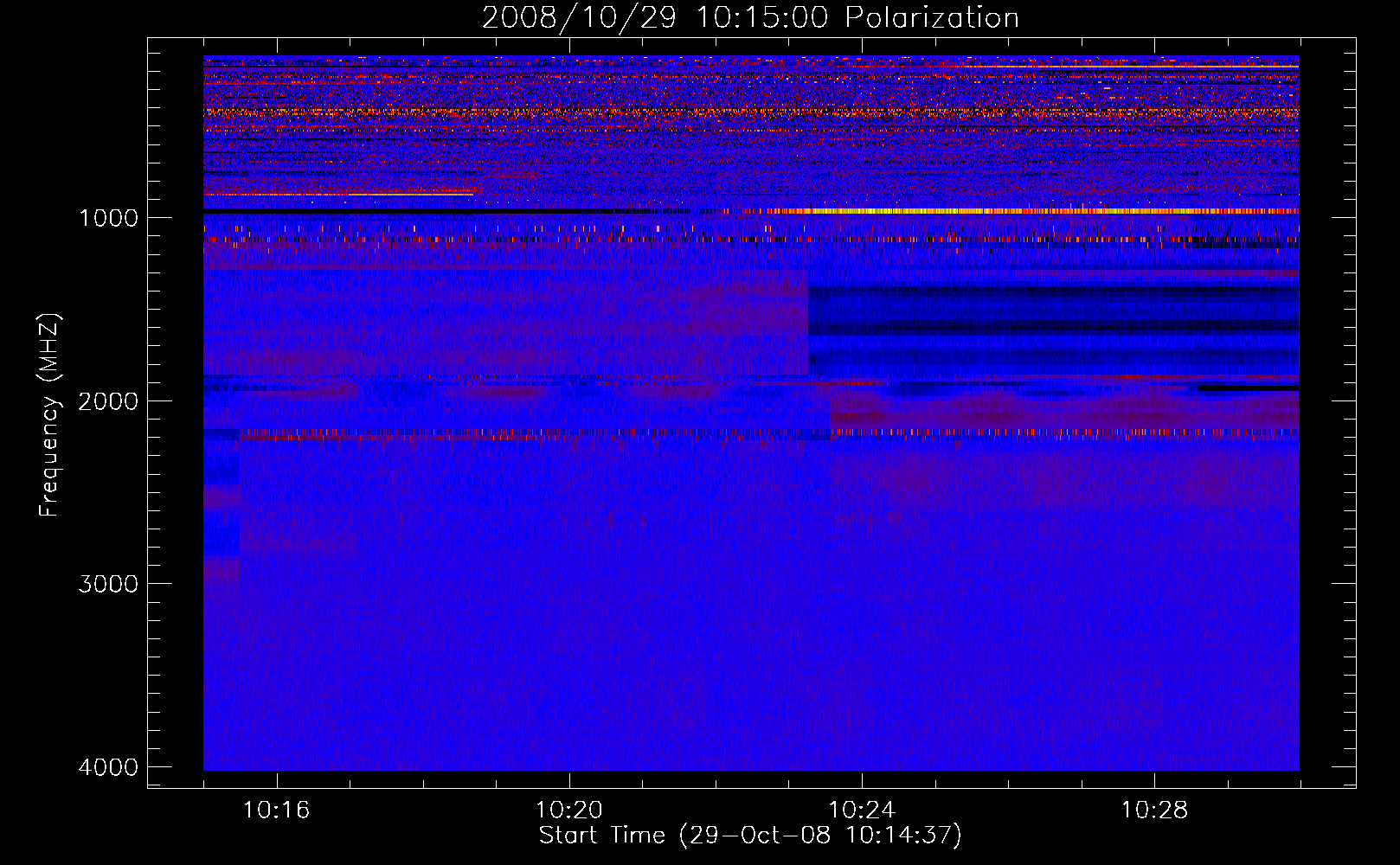Click the 2000 frequency tick label
1400x865 pixels.
click(x=108, y=401)
